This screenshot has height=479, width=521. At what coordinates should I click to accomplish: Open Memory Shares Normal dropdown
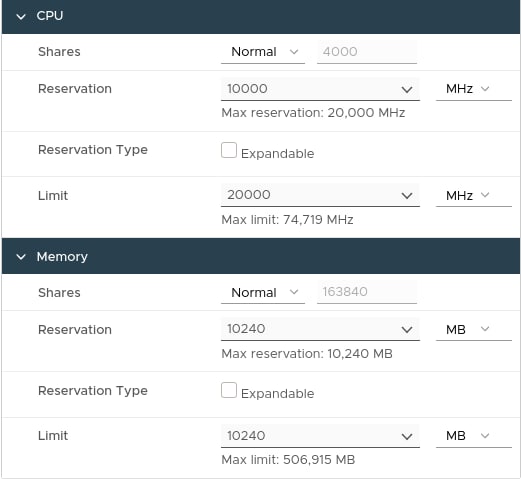[x=263, y=292]
